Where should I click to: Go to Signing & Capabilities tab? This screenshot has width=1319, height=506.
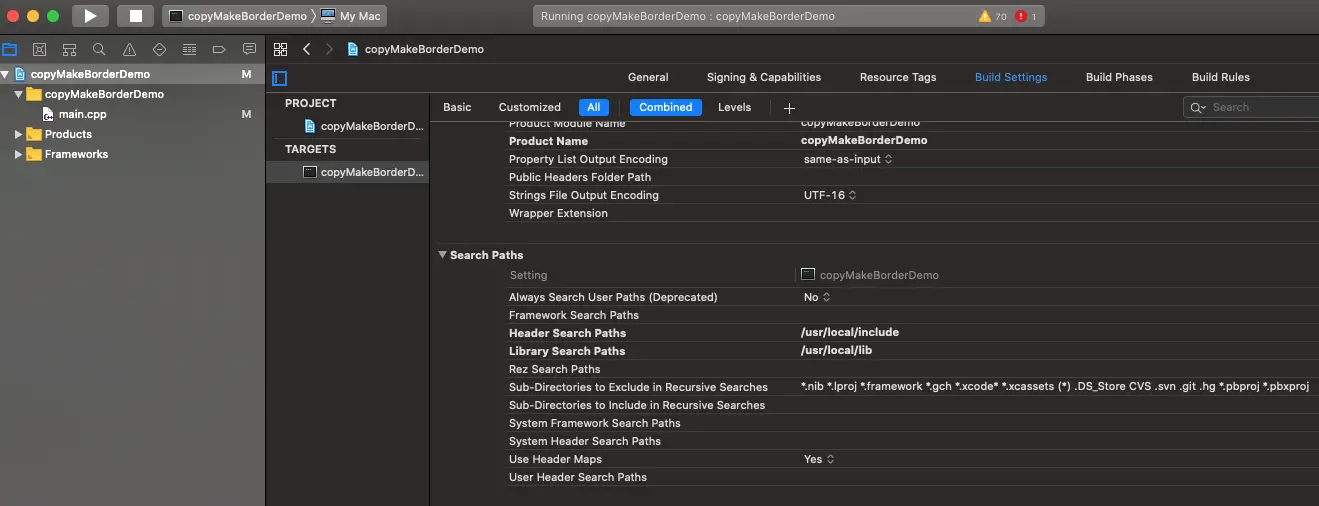click(x=763, y=77)
